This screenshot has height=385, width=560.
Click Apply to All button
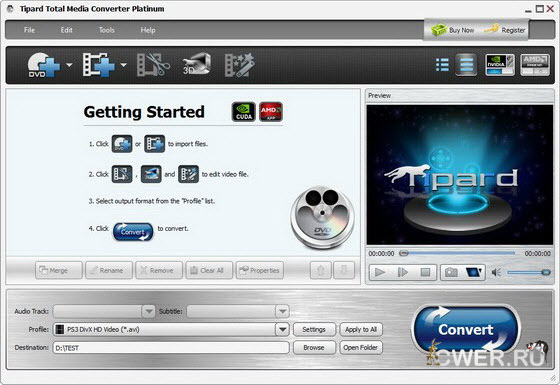pyautogui.click(x=361, y=329)
